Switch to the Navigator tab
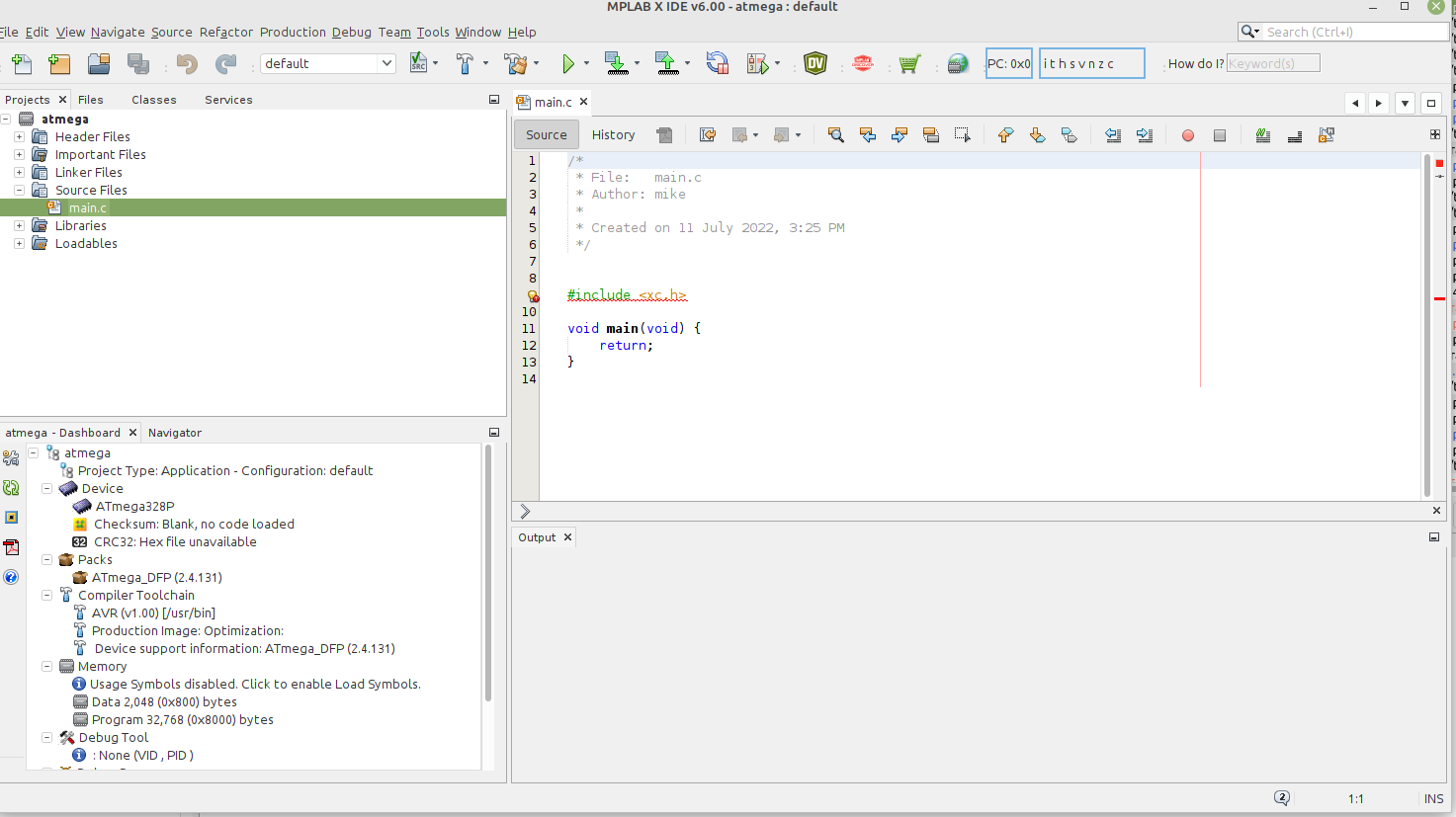This screenshot has width=1456, height=817. click(x=175, y=433)
